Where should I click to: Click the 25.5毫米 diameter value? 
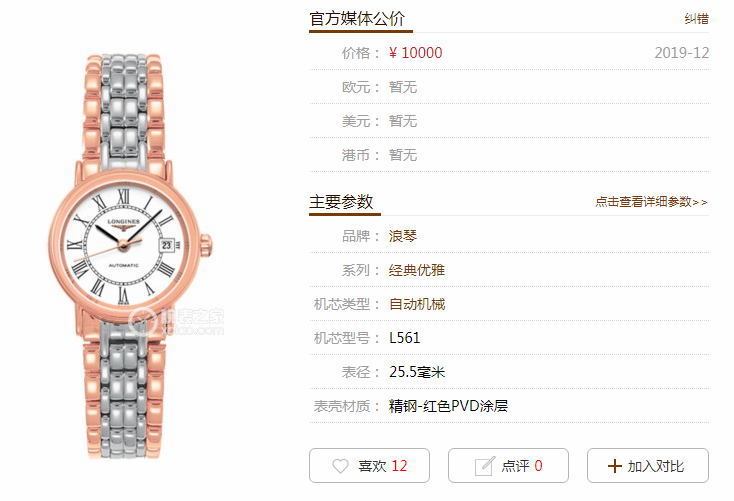[x=417, y=372]
